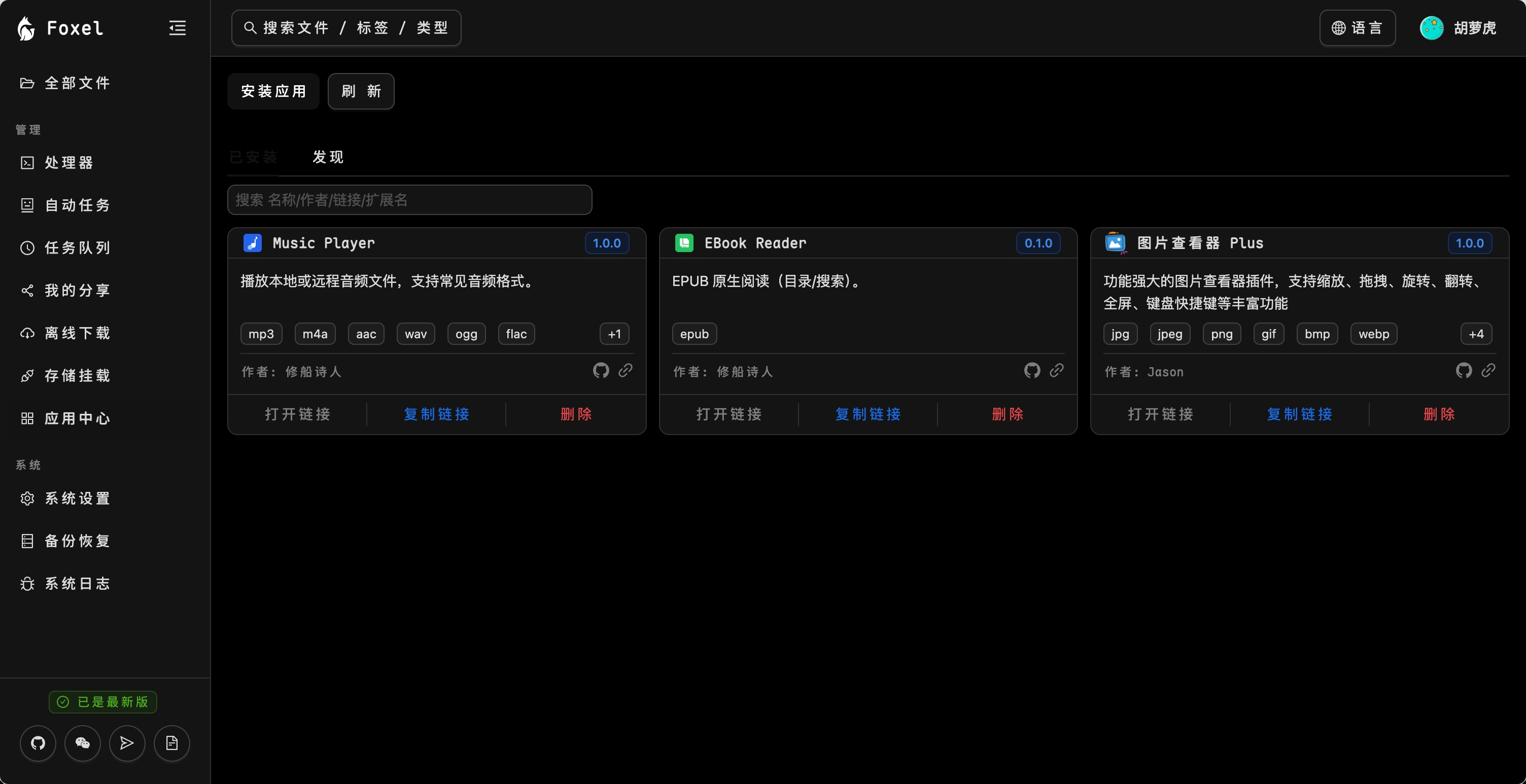1526x784 pixels.
Task: Open GitHub link on Music Player card
Action: coord(601,371)
